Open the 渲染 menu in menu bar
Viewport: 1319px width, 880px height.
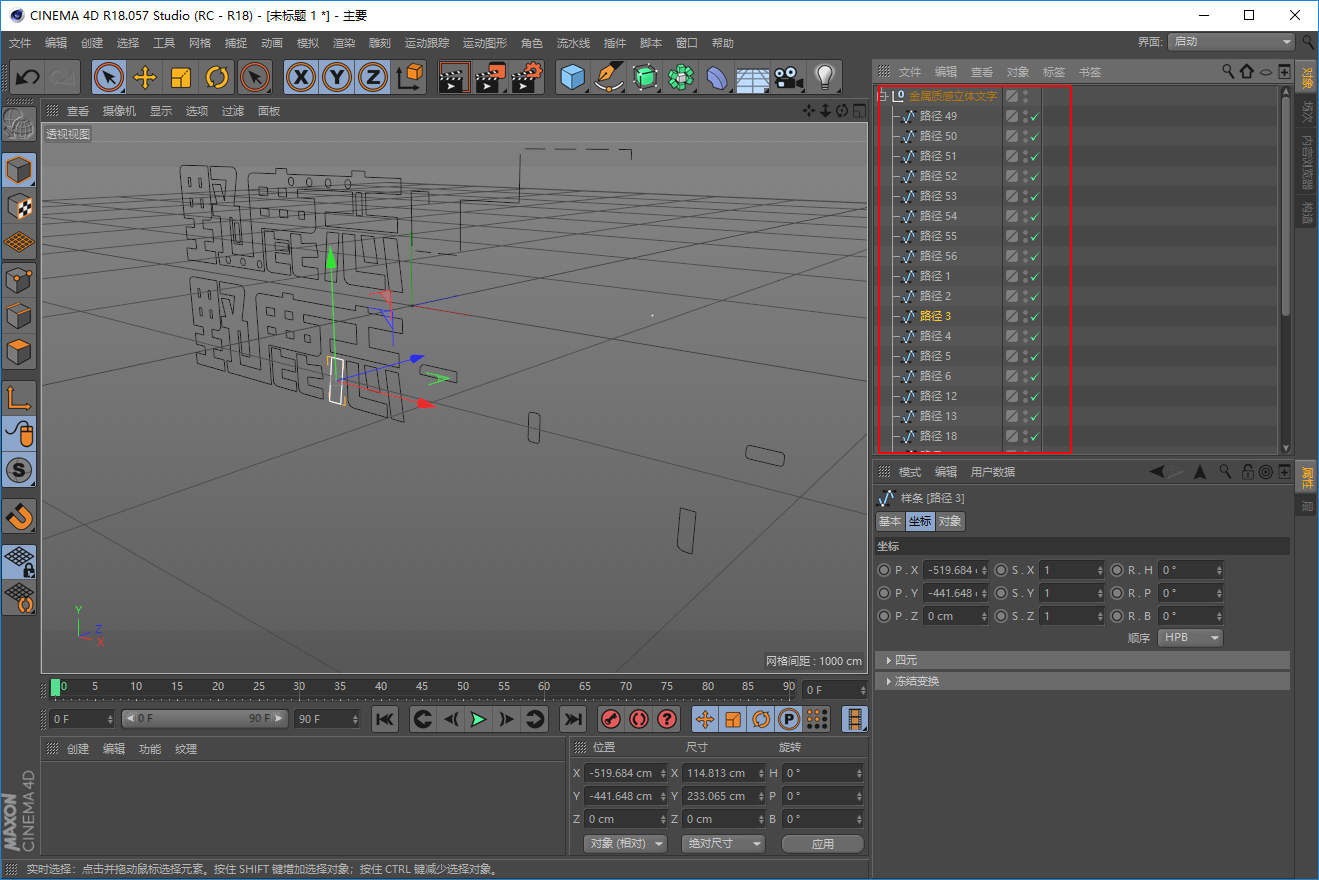point(344,43)
